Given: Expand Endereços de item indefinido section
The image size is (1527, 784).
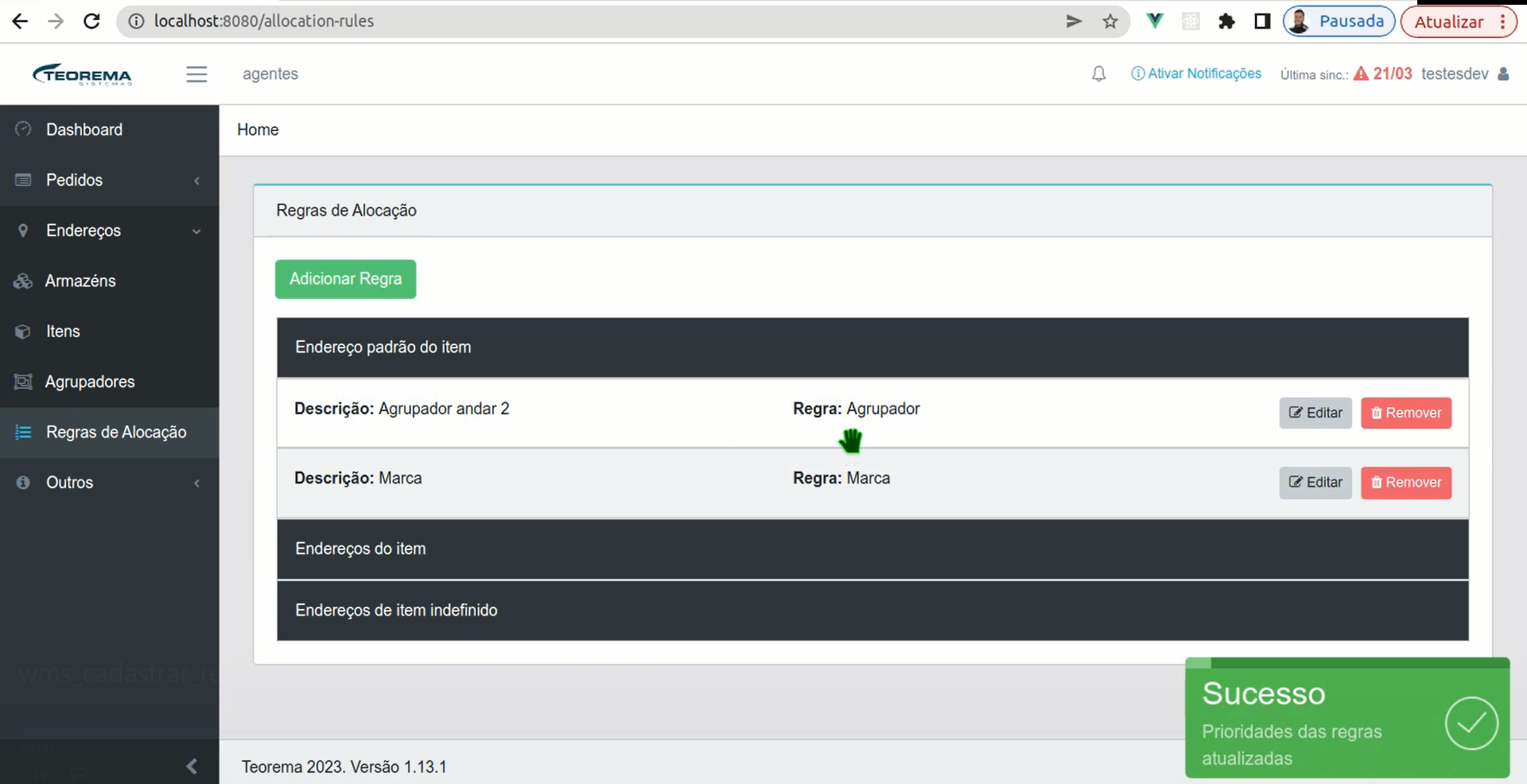Looking at the screenshot, I should click(872, 611).
